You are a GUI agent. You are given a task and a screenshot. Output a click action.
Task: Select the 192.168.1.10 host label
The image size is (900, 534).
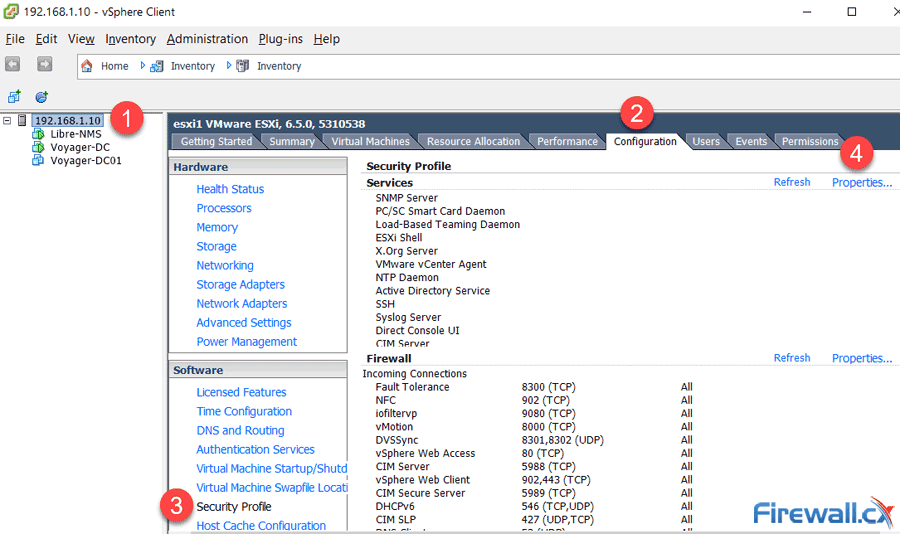68,121
